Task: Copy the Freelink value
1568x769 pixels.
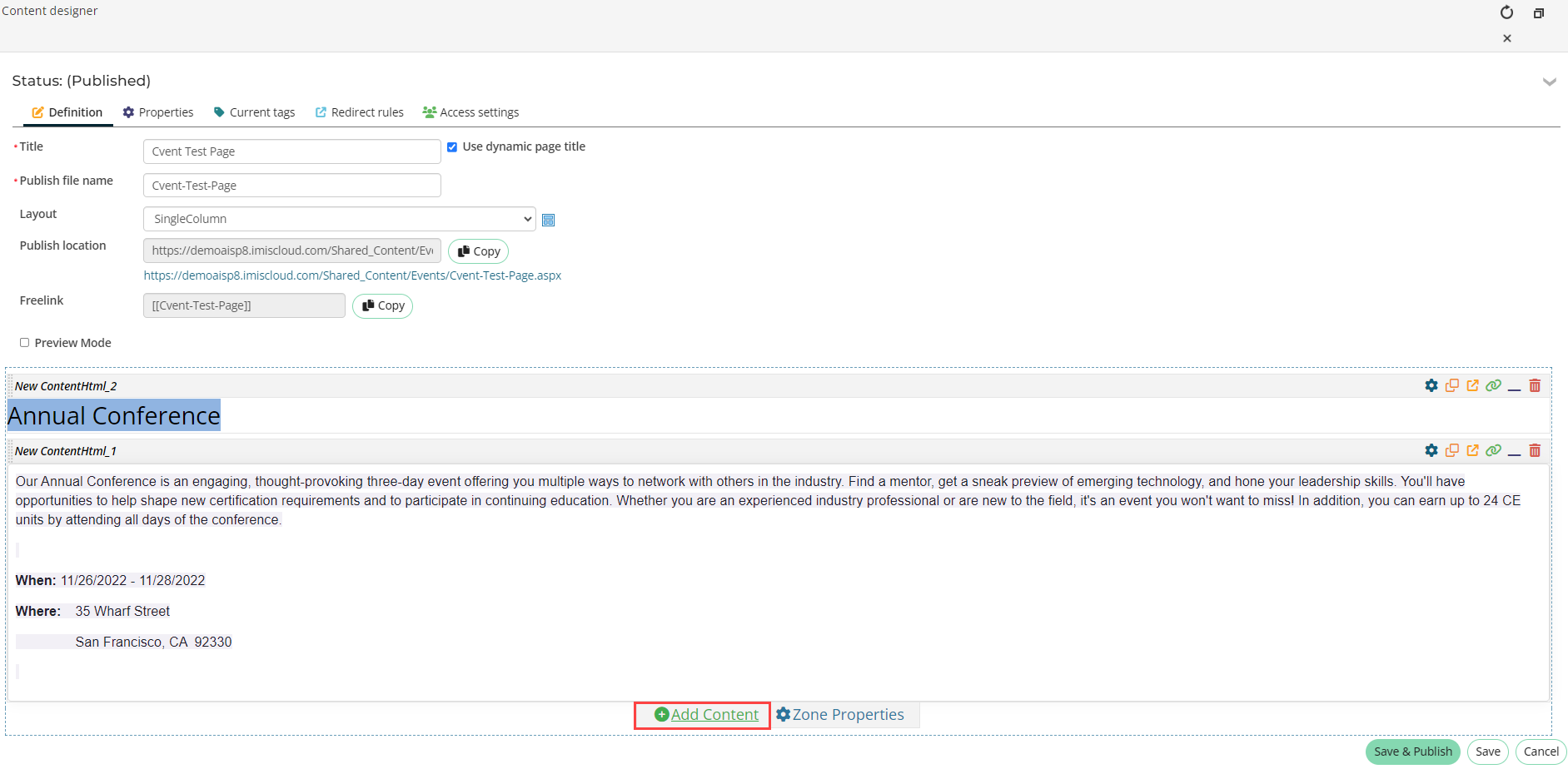Action: (382, 306)
